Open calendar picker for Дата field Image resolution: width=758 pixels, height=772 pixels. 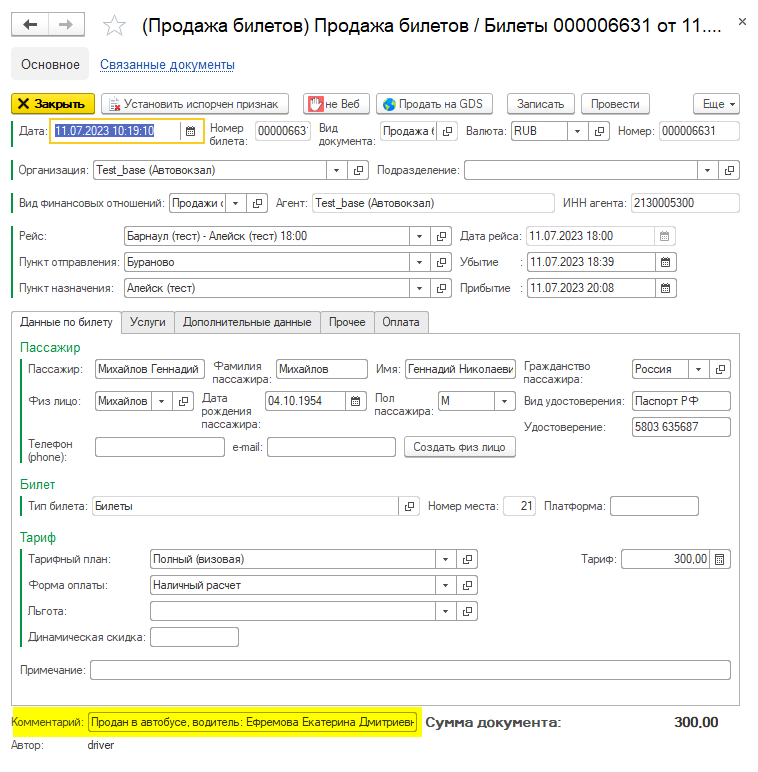190,131
